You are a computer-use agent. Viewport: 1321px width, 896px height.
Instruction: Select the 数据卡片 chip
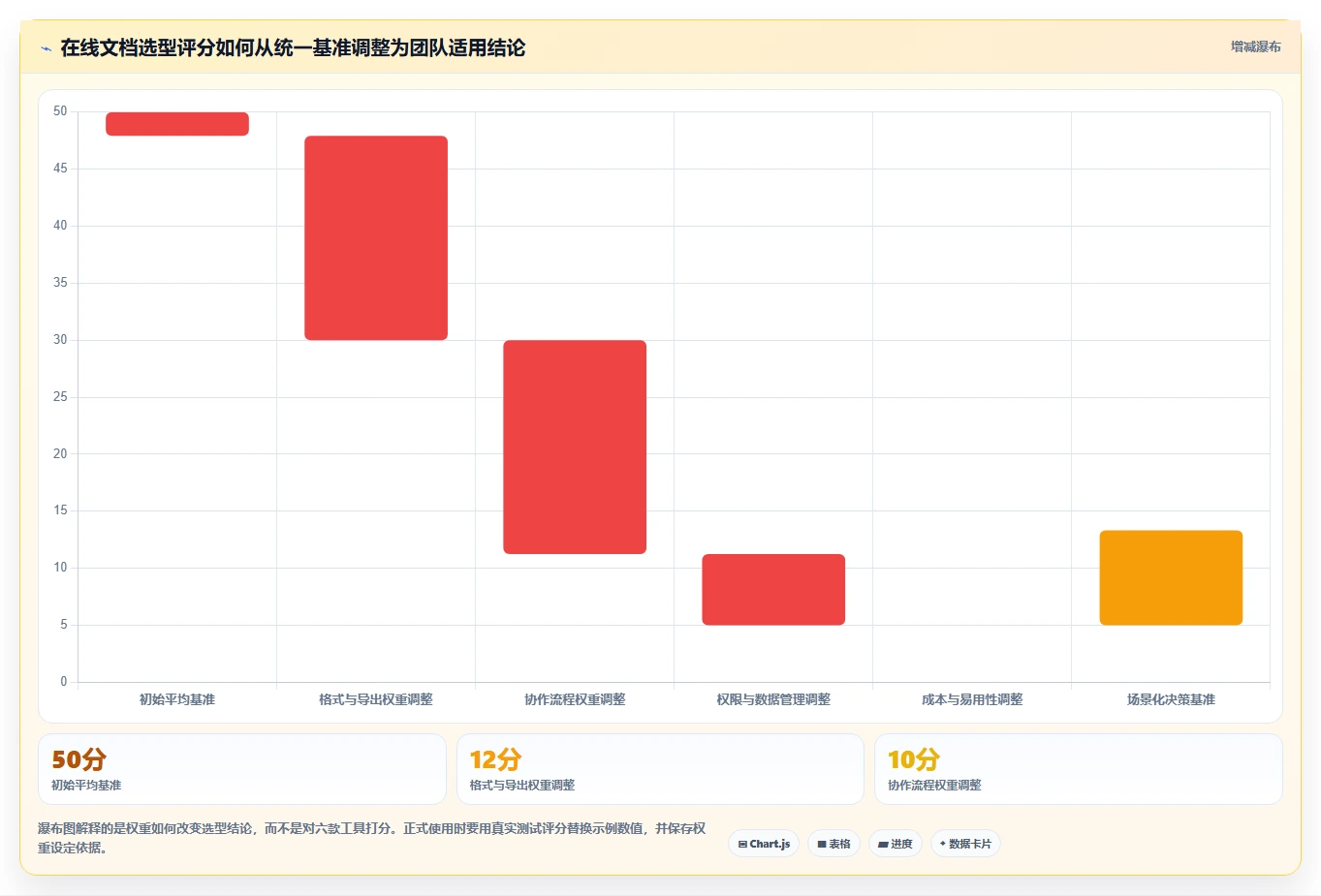[x=965, y=844]
